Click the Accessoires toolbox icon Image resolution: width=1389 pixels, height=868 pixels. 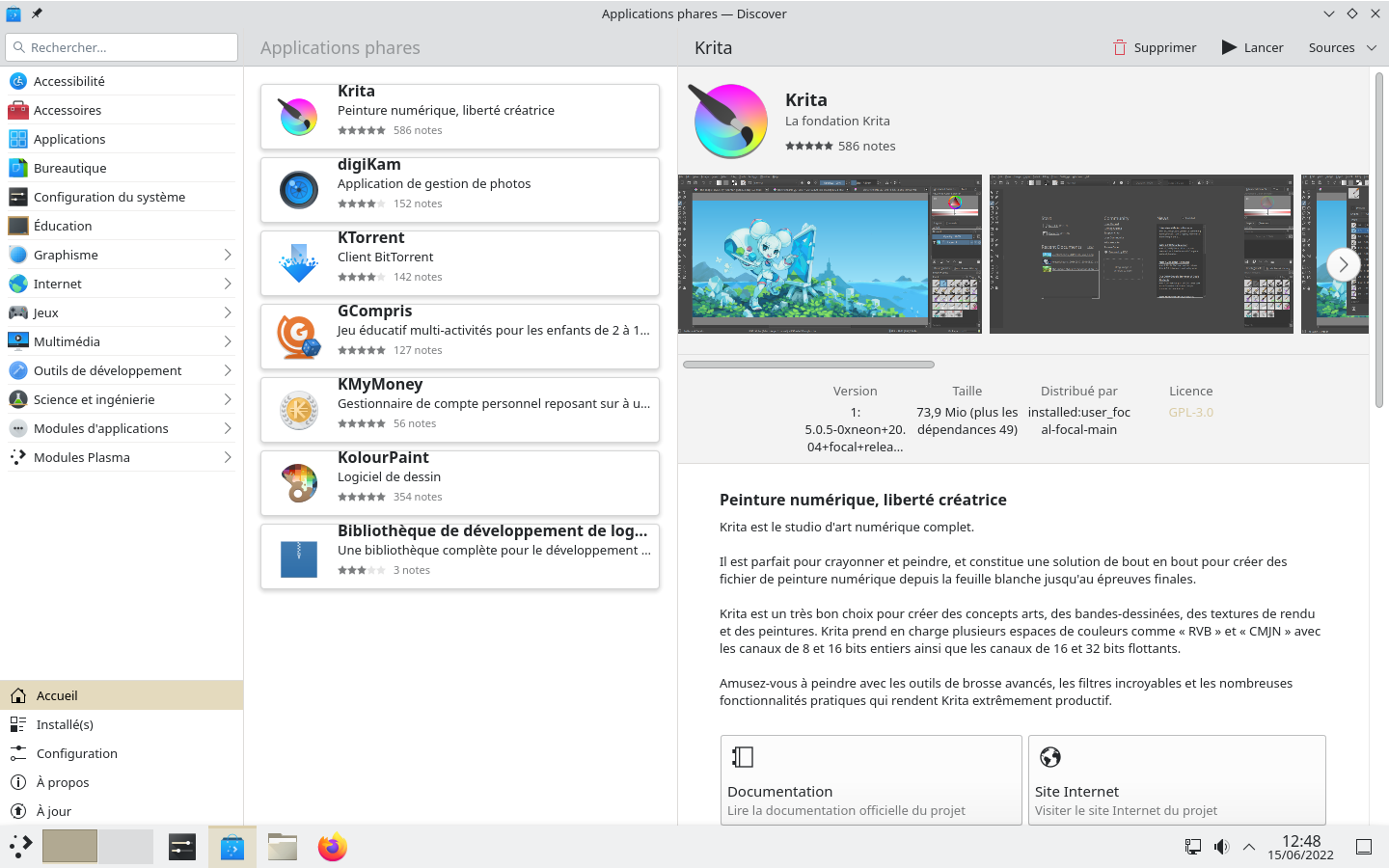tap(17, 110)
